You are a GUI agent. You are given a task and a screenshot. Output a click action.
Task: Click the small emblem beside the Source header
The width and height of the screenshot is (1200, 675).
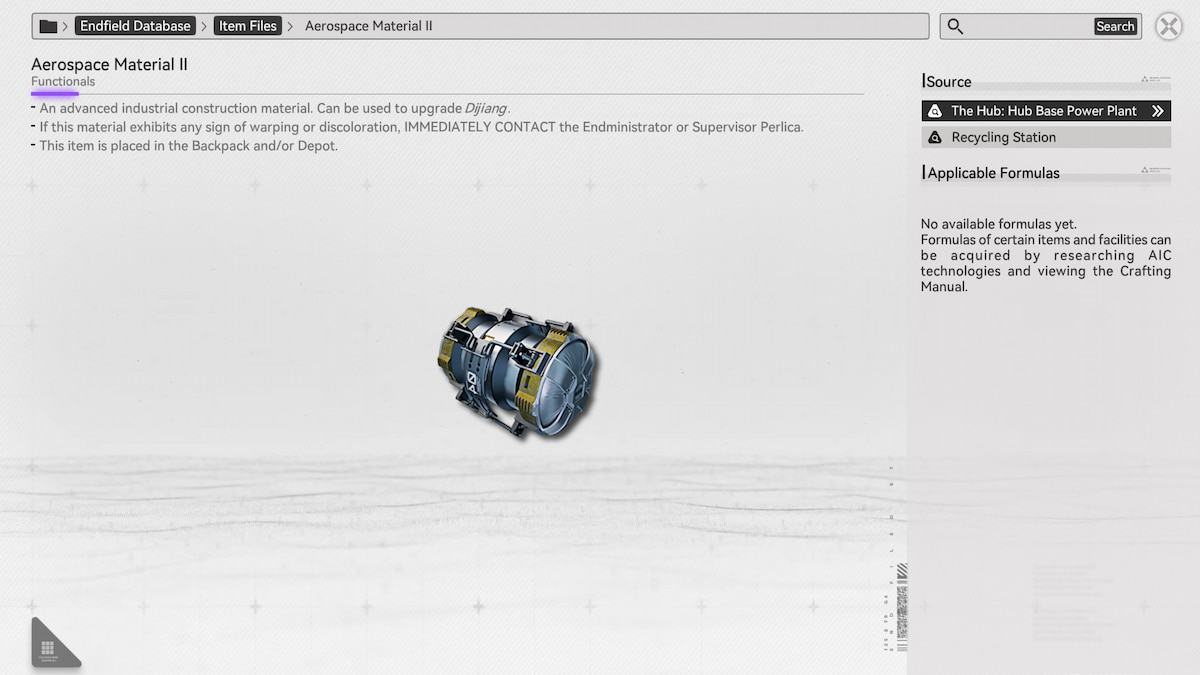(1155, 80)
